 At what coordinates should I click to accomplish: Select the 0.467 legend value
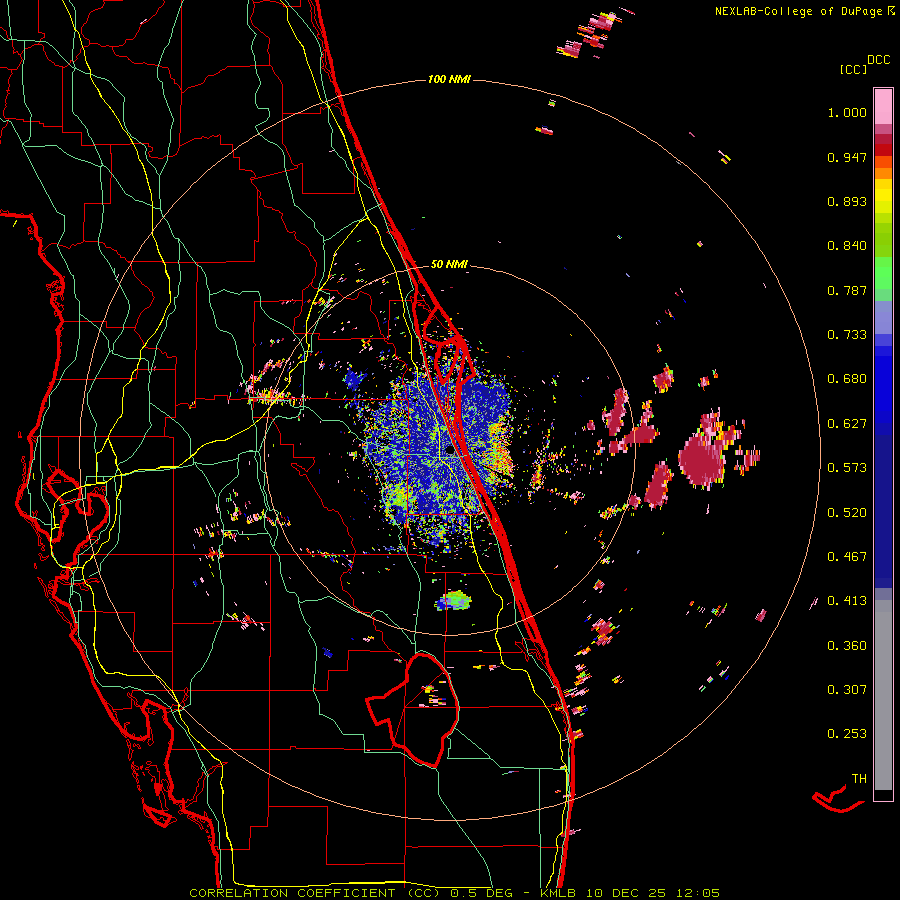[847, 557]
